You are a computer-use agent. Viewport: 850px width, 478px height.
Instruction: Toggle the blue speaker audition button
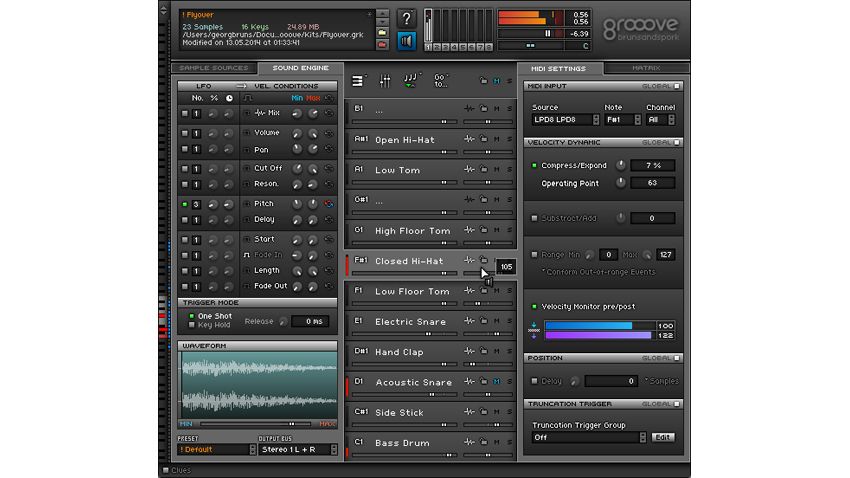pos(406,41)
